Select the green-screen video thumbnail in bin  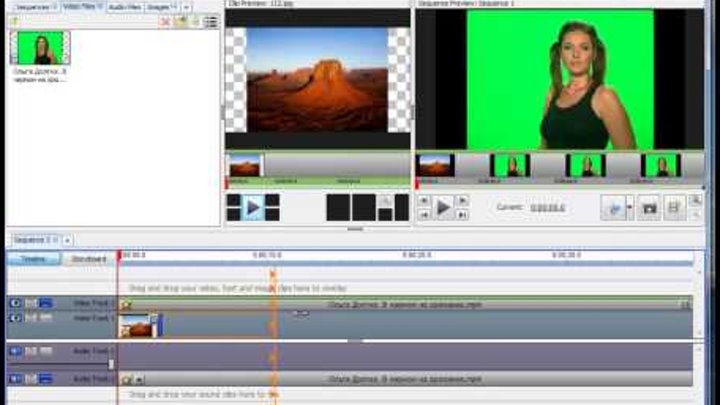click(40, 47)
